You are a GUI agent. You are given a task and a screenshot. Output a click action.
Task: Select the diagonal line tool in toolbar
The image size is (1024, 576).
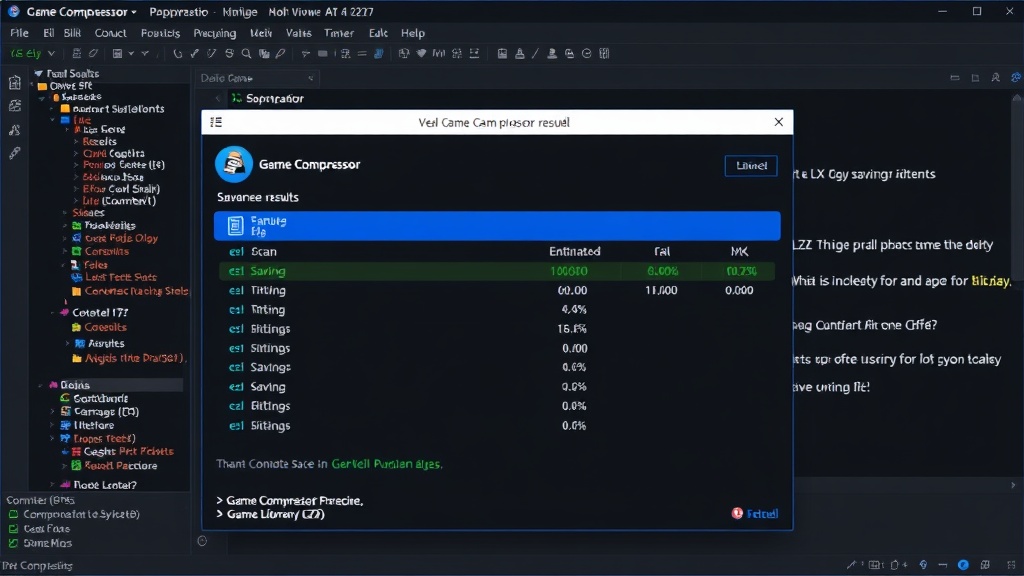coord(536,54)
